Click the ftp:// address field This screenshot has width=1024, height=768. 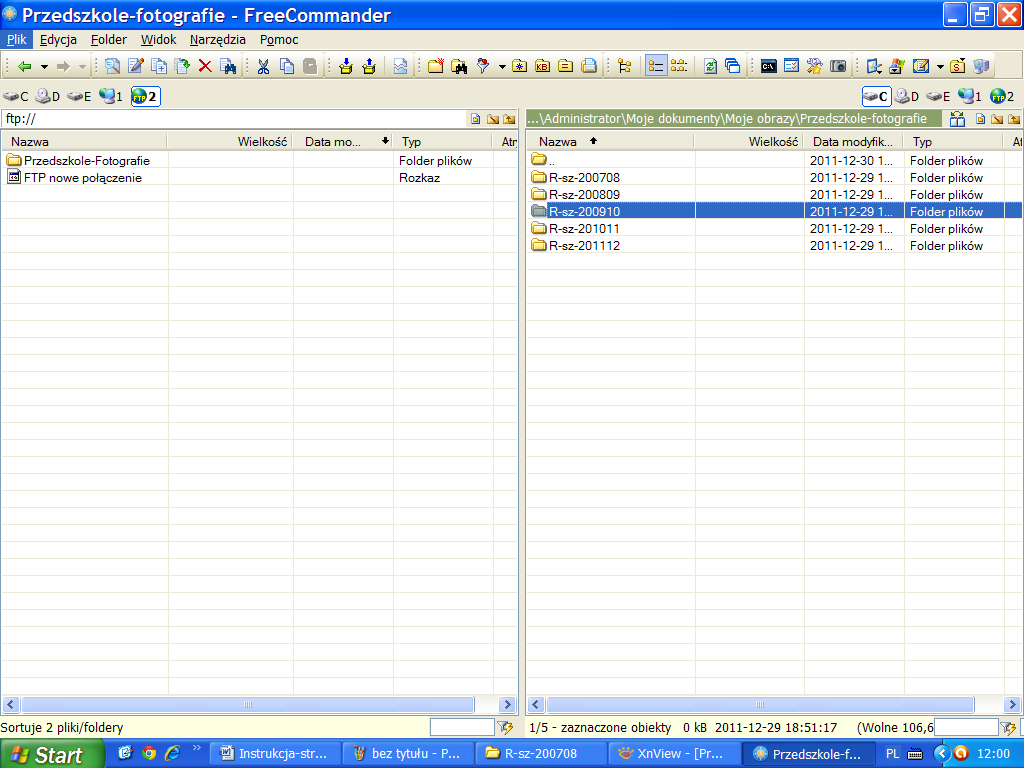coord(234,119)
